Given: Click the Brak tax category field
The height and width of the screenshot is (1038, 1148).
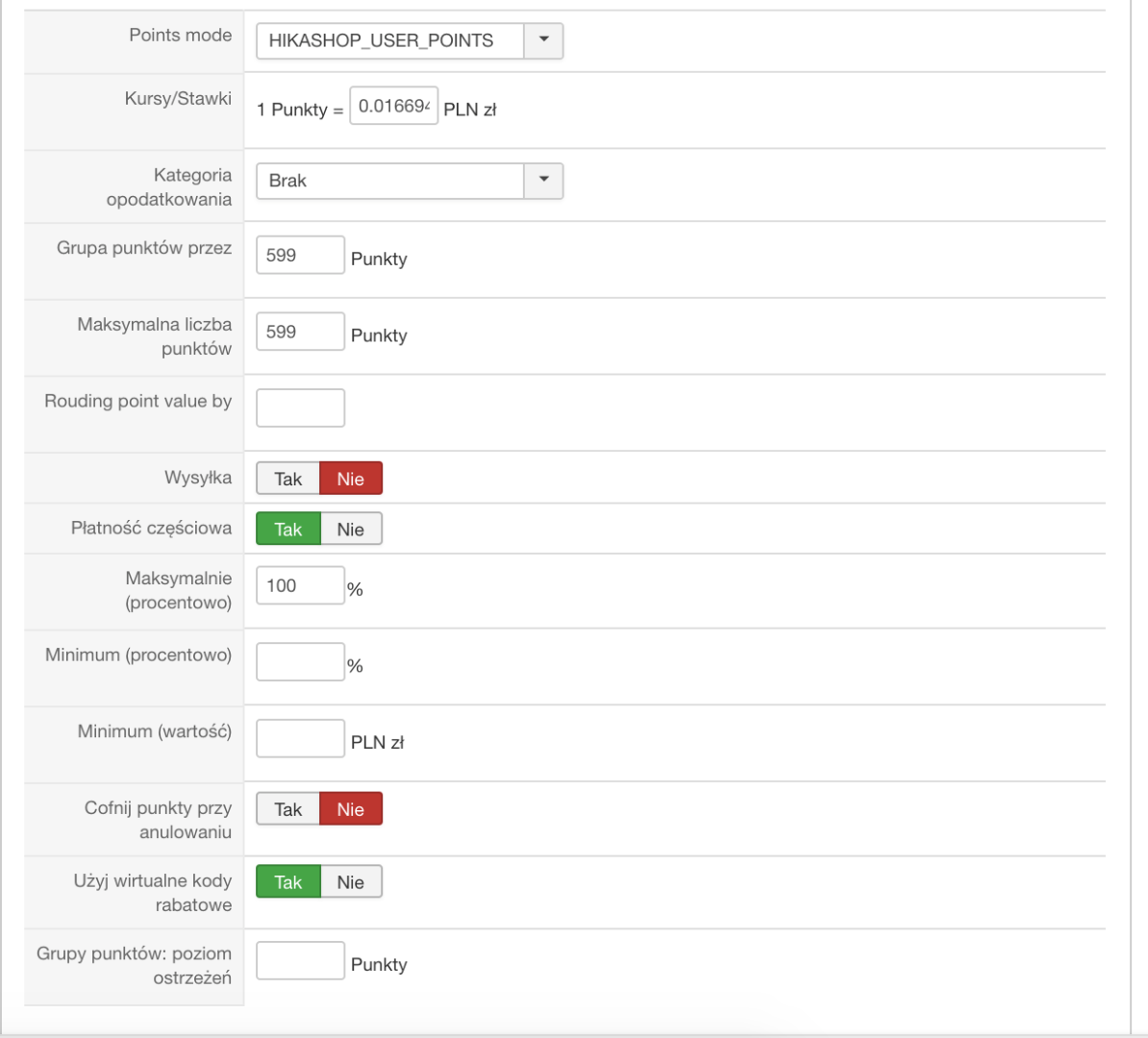Looking at the screenshot, I should (390, 181).
